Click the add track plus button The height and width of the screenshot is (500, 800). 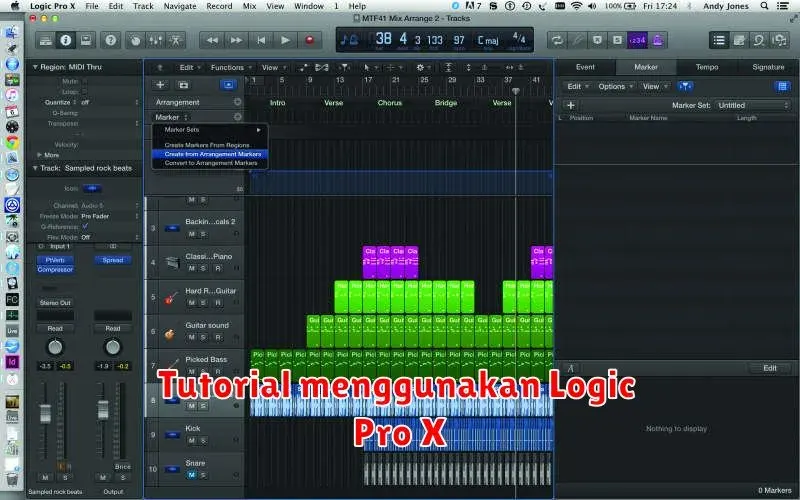(160, 85)
